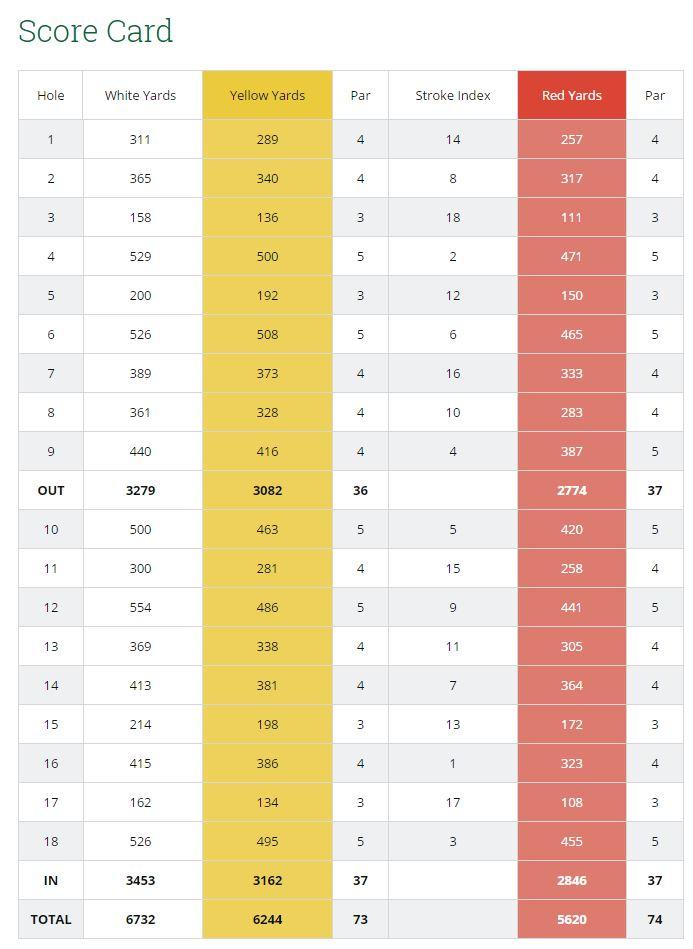
Task: Select hole 17 red yards cell 108
Action: coord(571,803)
